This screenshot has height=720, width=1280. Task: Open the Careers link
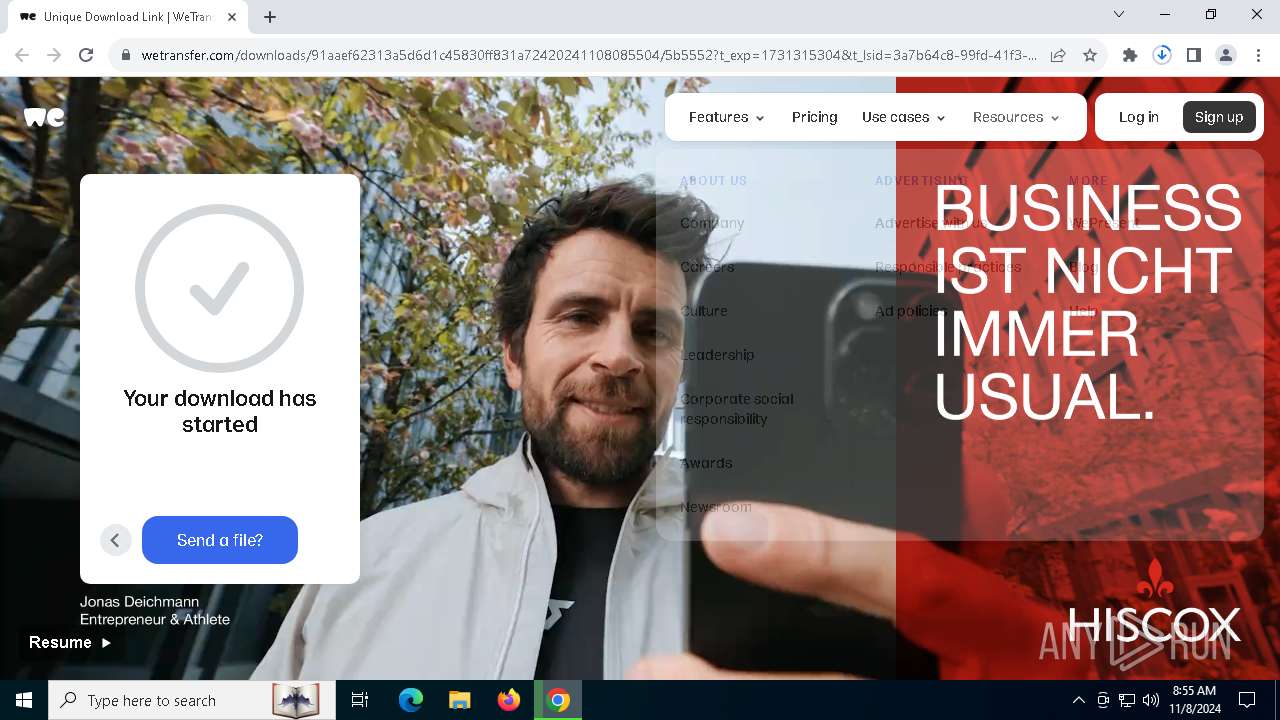coord(707,267)
